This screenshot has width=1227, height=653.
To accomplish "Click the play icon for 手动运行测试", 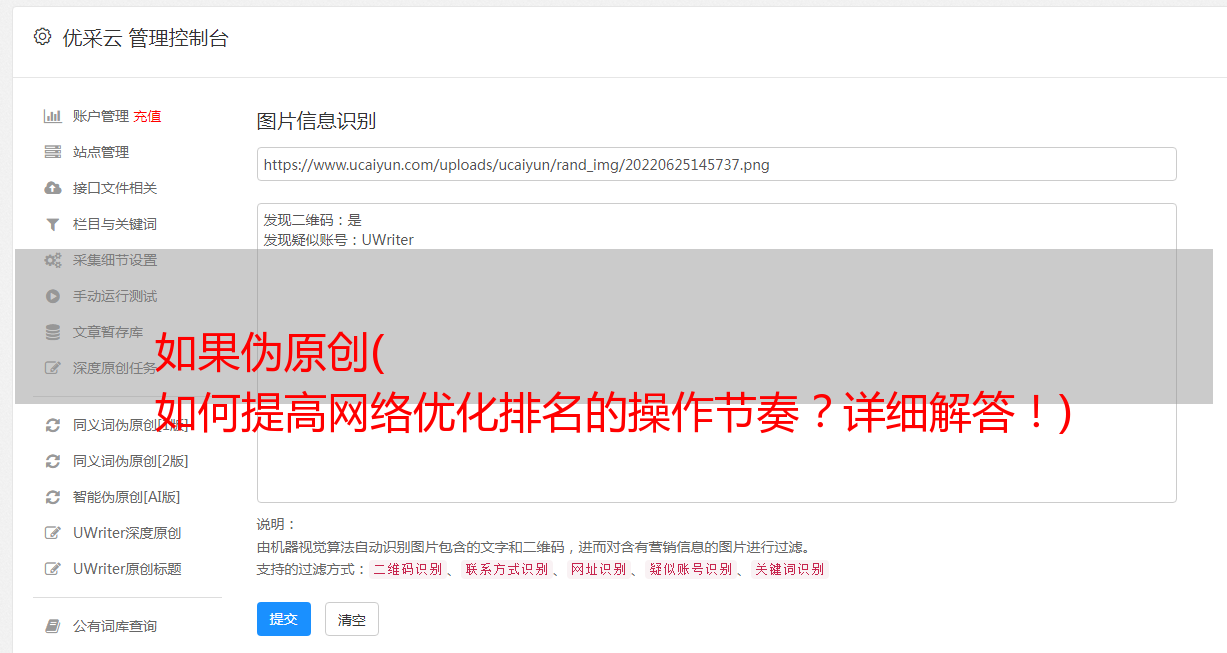I will (x=53, y=296).
